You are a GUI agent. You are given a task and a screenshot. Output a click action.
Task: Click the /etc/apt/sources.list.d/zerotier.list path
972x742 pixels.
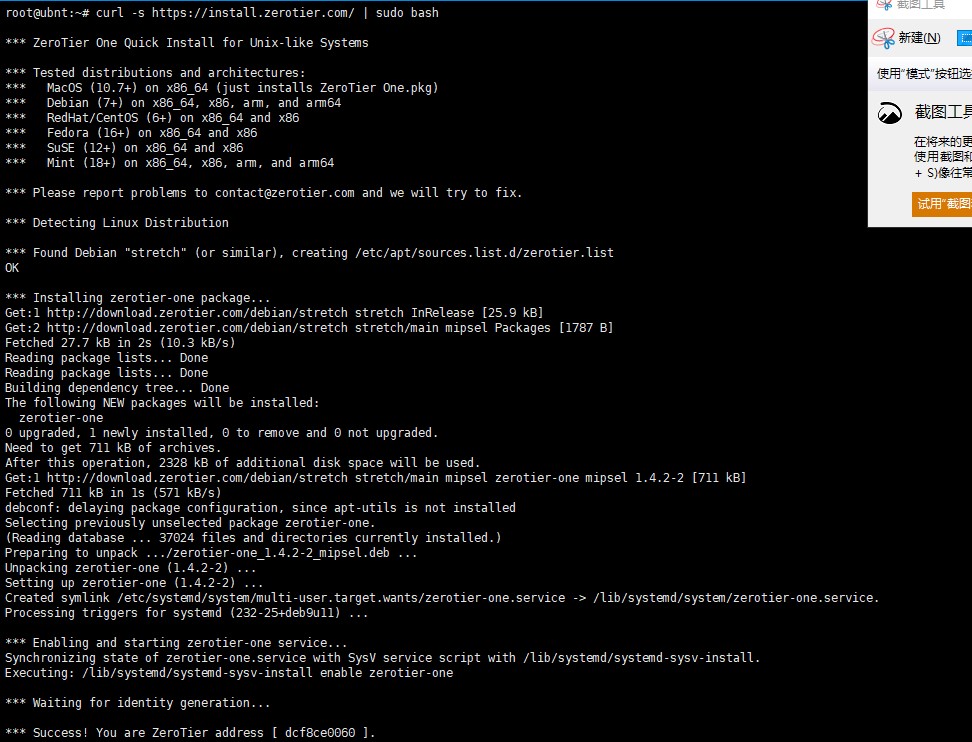[484, 253]
